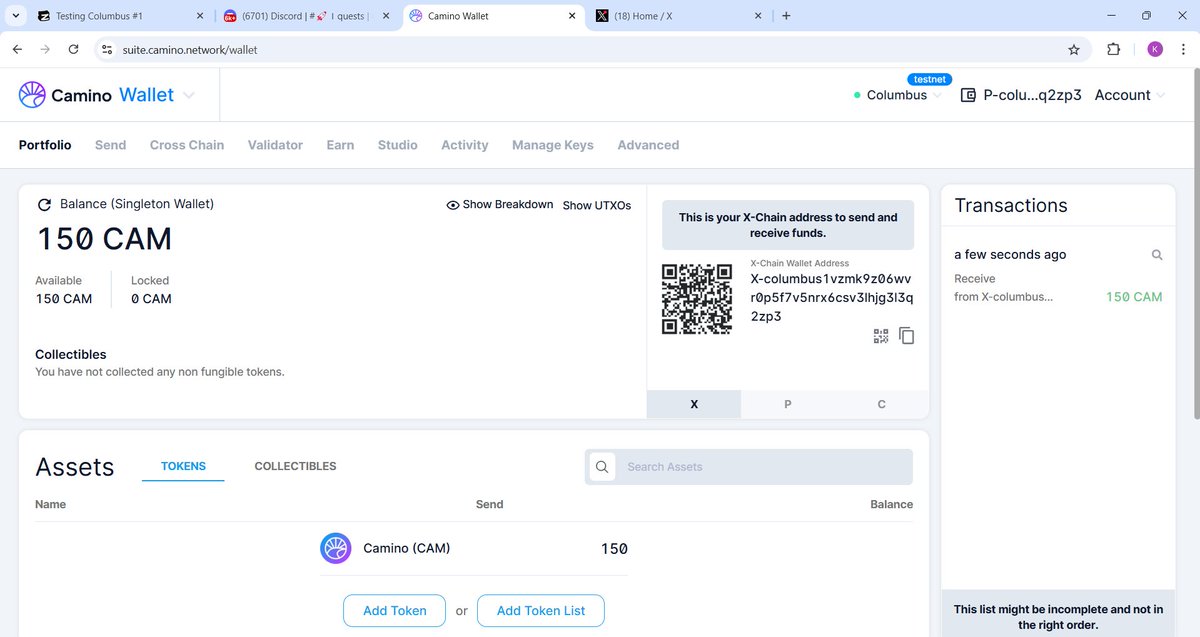Click Show UTXOs
Viewport: 1200px width, 637px height.
tap(597, 205)
